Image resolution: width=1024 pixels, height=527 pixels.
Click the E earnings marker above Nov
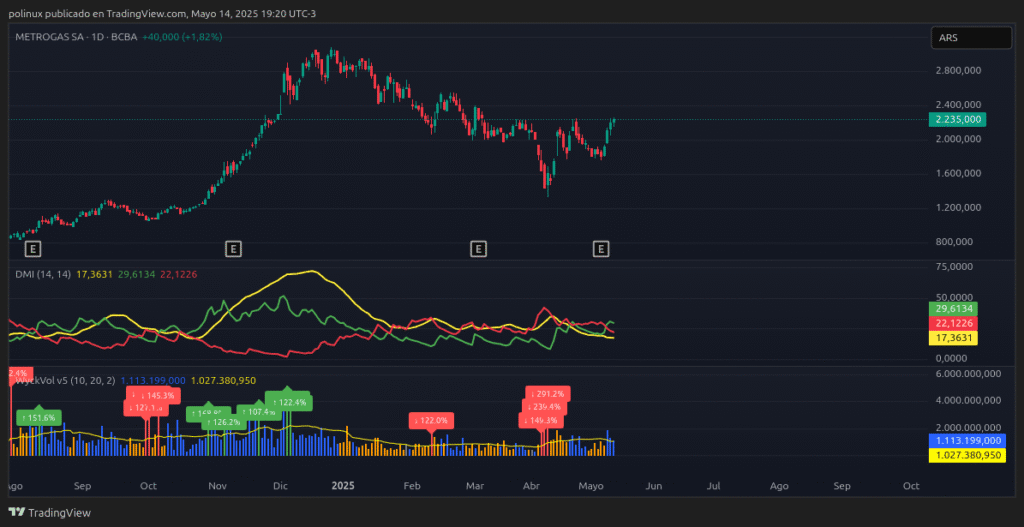(x=233, y=248)
